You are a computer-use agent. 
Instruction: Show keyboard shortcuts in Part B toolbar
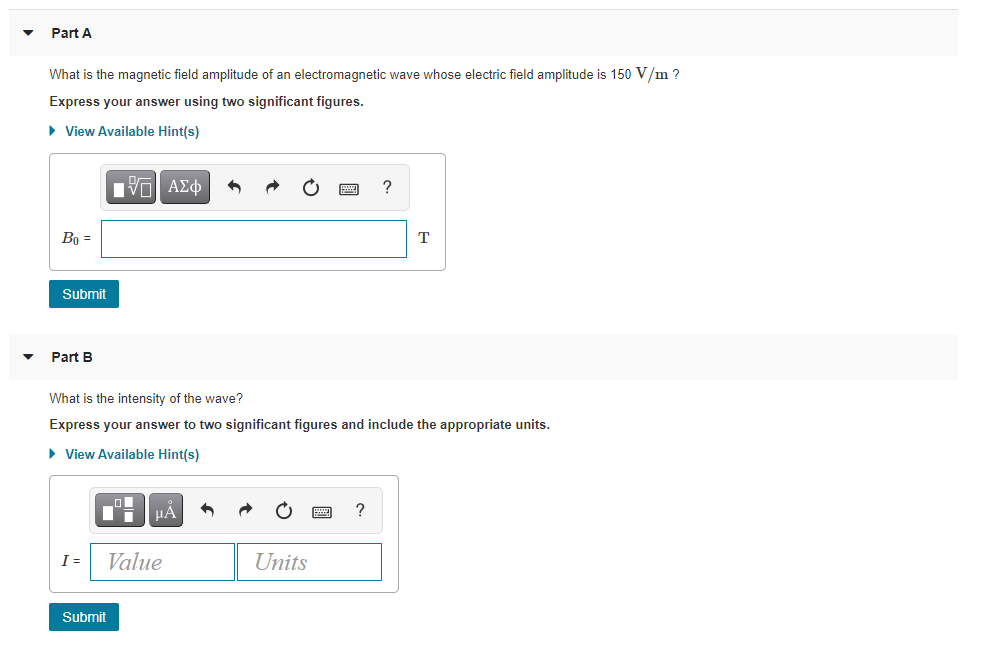322,512
